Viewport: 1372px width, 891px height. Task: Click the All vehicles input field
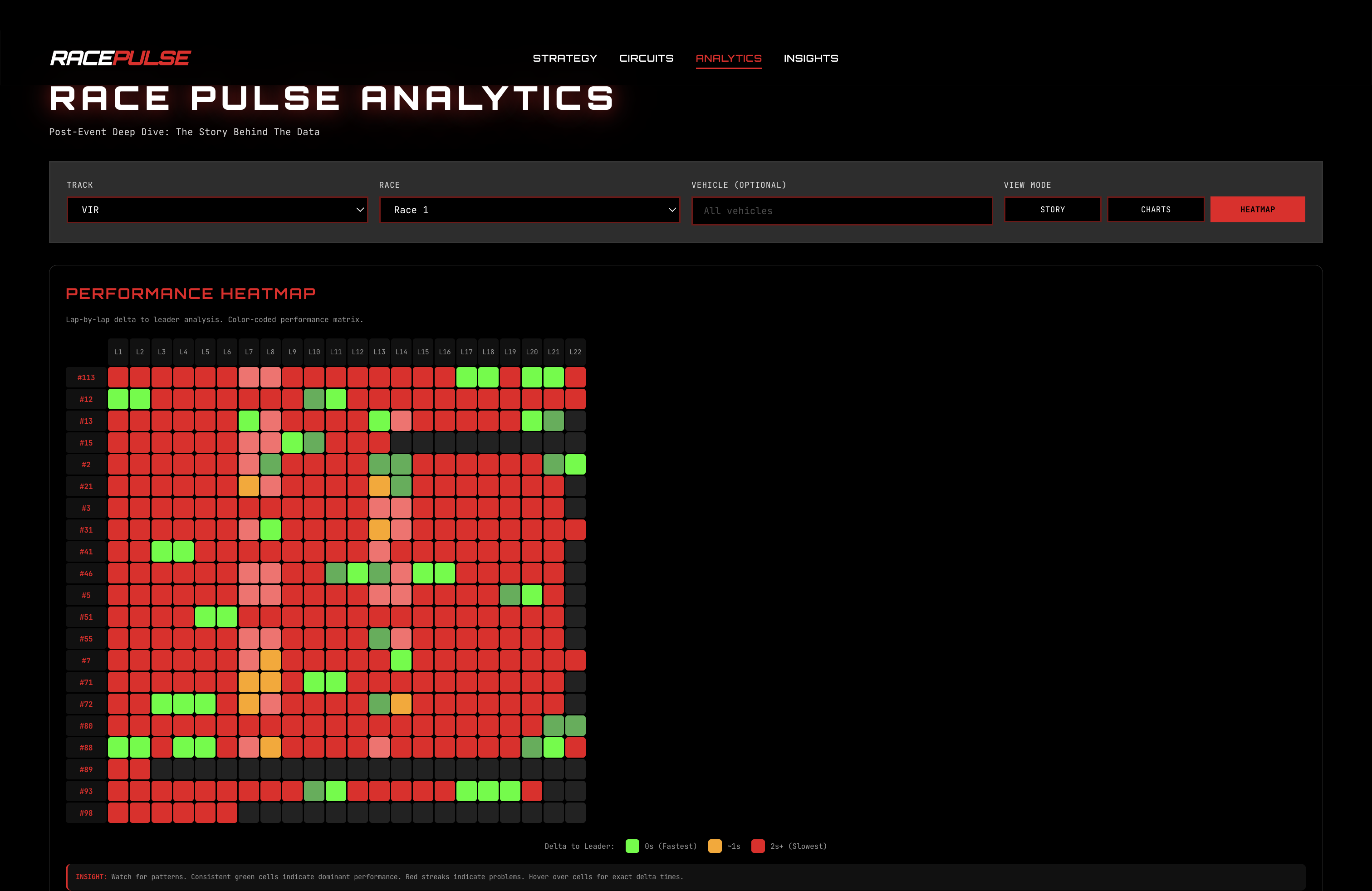click(841, 211)
